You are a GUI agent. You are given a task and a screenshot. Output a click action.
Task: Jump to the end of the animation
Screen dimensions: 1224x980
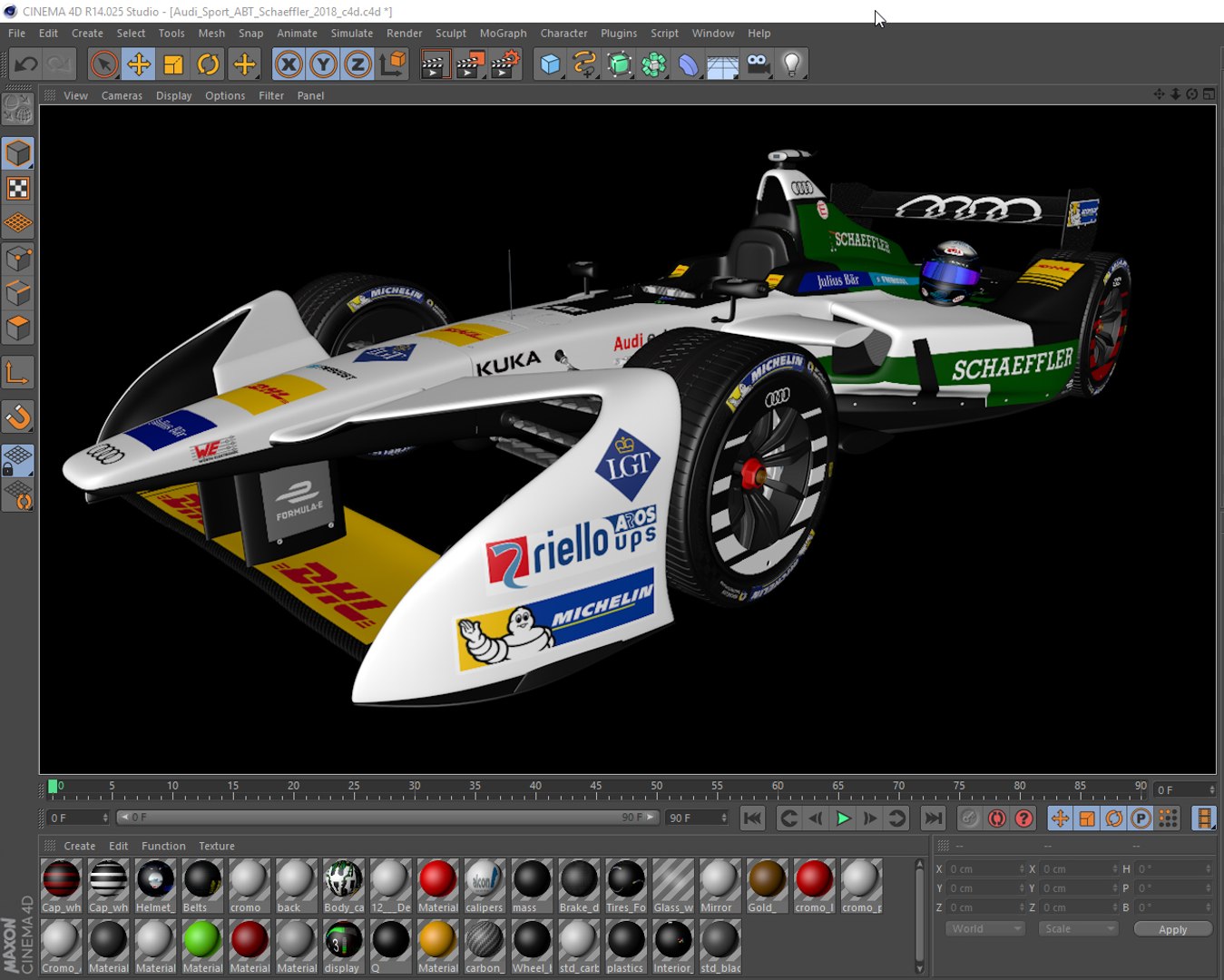click(933, 818)
